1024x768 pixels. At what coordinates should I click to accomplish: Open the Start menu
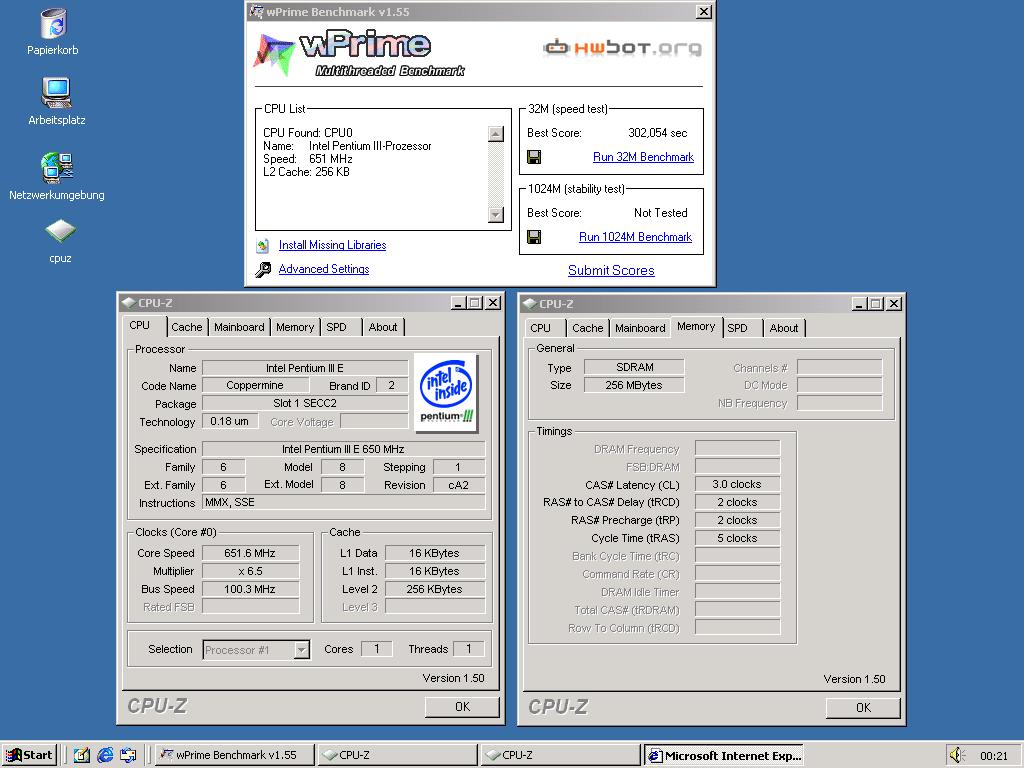[x=29, y=755]
